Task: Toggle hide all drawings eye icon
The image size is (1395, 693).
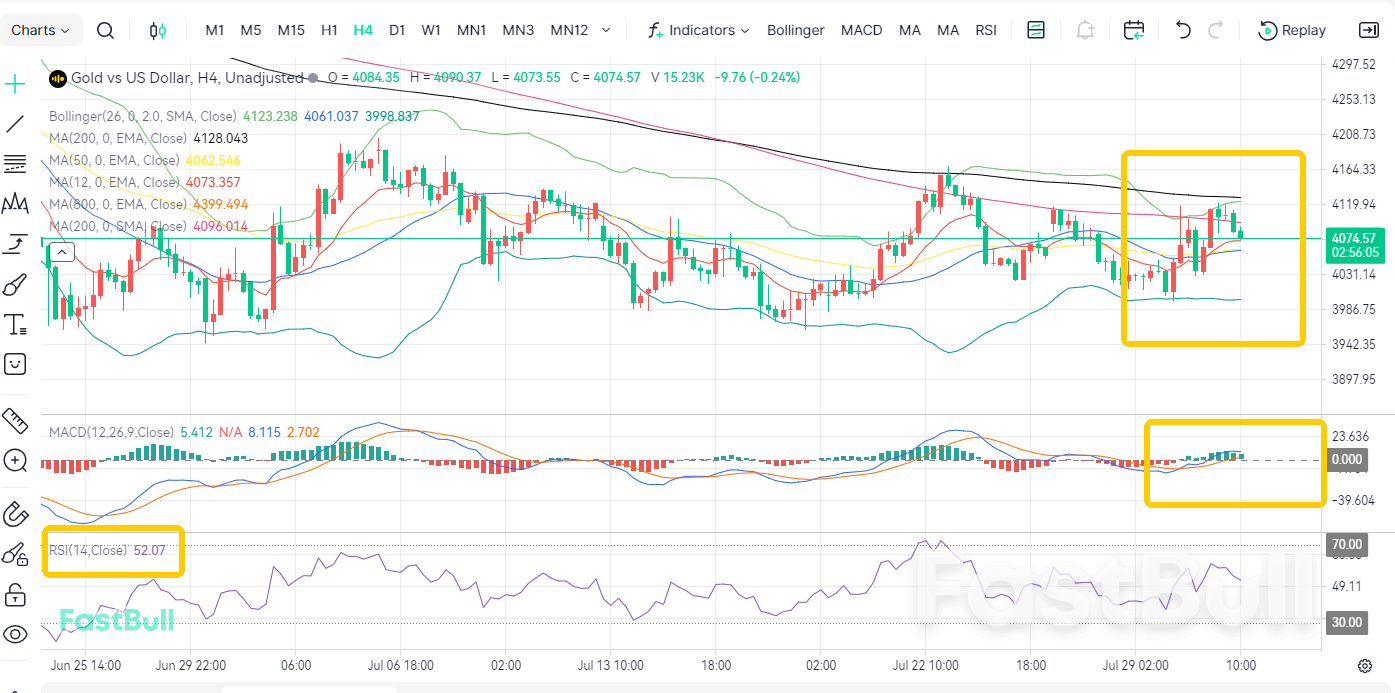Action: tap(15, 634)
